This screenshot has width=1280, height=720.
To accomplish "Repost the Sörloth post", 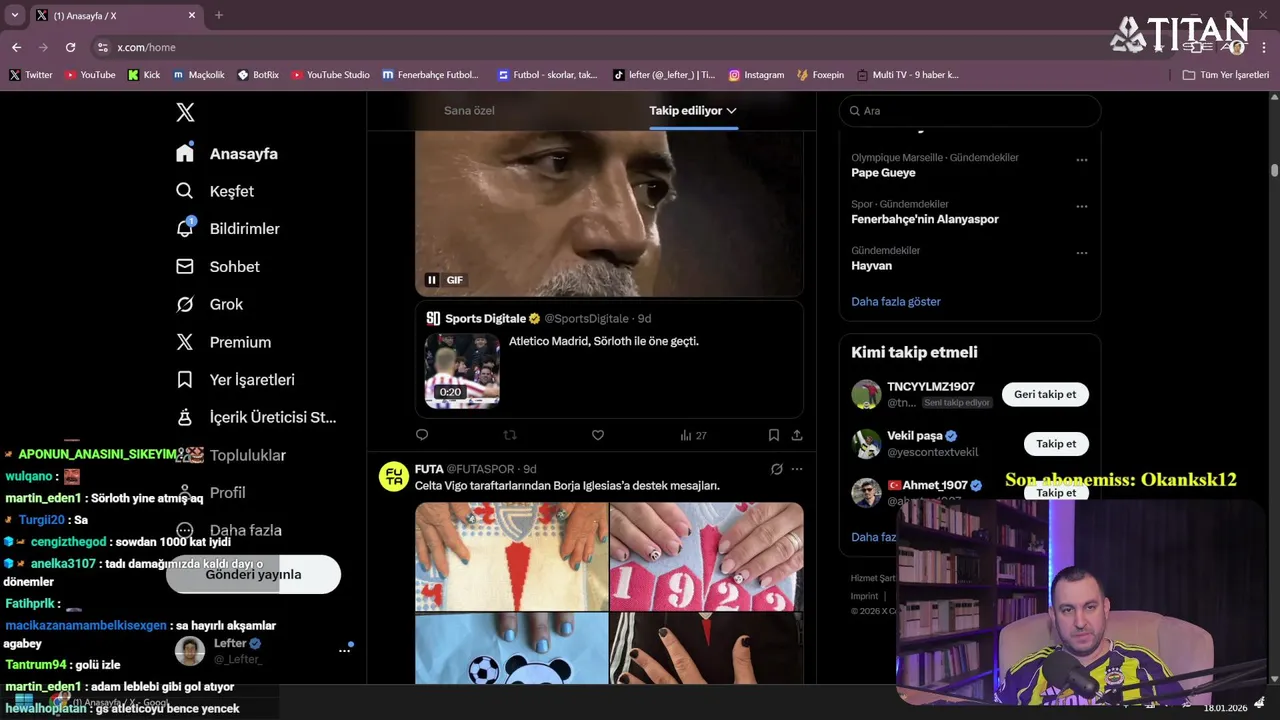I will [510, 435].
